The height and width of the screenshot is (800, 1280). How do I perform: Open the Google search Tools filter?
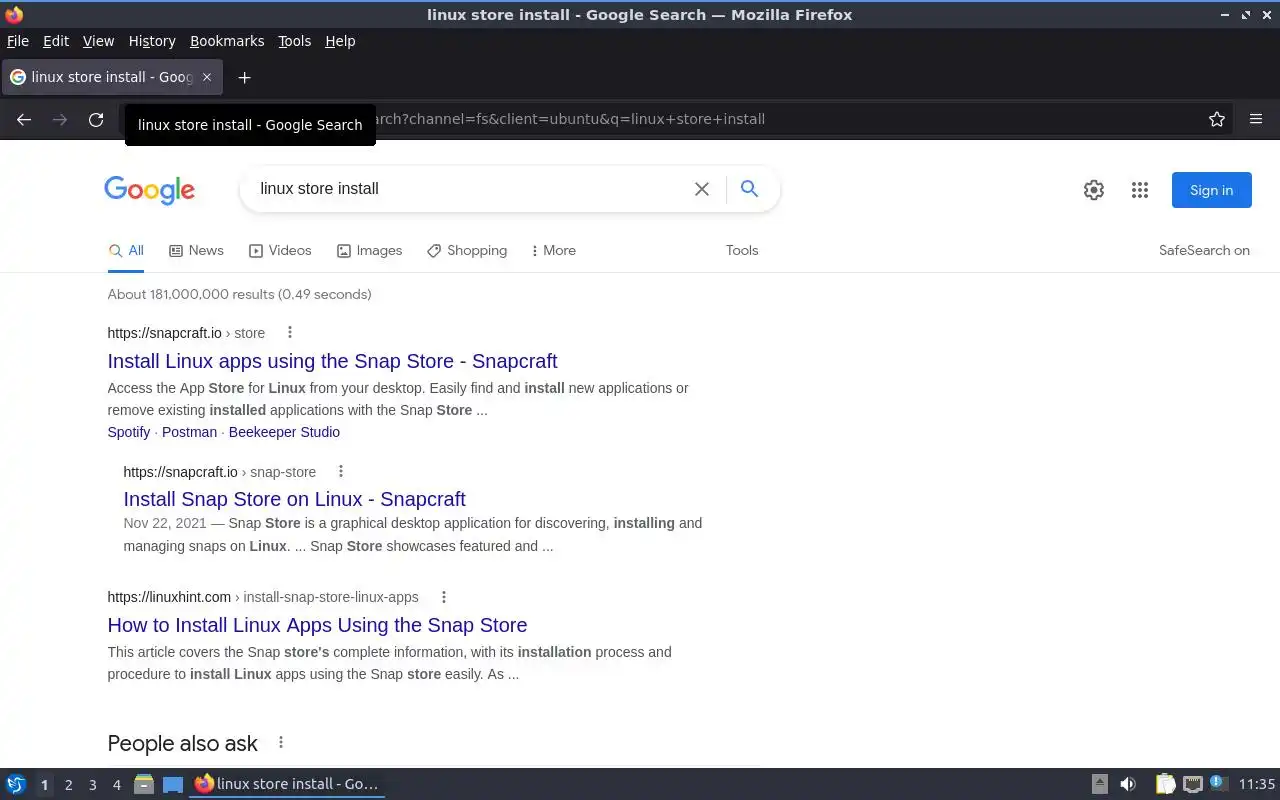pos(742,251)
